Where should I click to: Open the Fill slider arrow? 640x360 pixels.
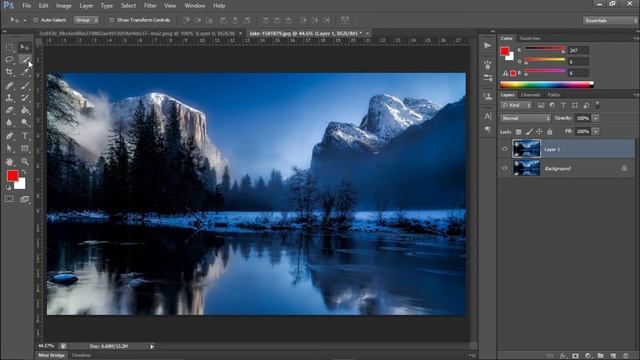click(596, 131)
